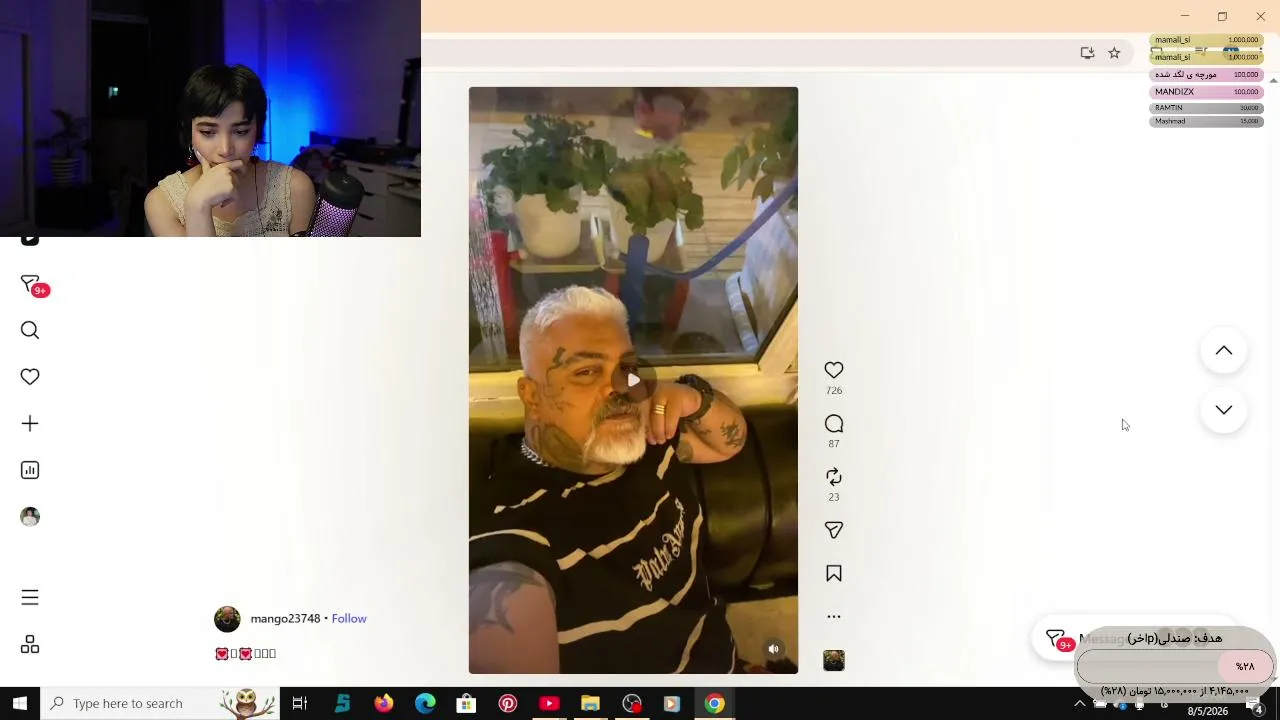Open the Windows notification center
1280x720 pixels.
click(x=1256, y=704)
